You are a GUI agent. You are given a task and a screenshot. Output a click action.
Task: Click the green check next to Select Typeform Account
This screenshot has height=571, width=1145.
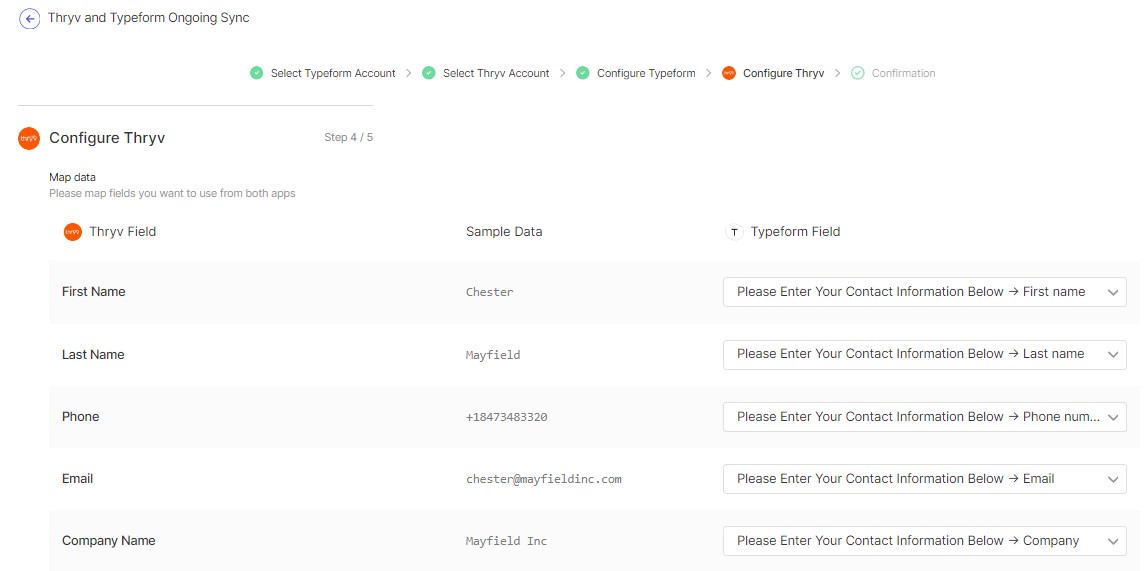pos(257,73)
